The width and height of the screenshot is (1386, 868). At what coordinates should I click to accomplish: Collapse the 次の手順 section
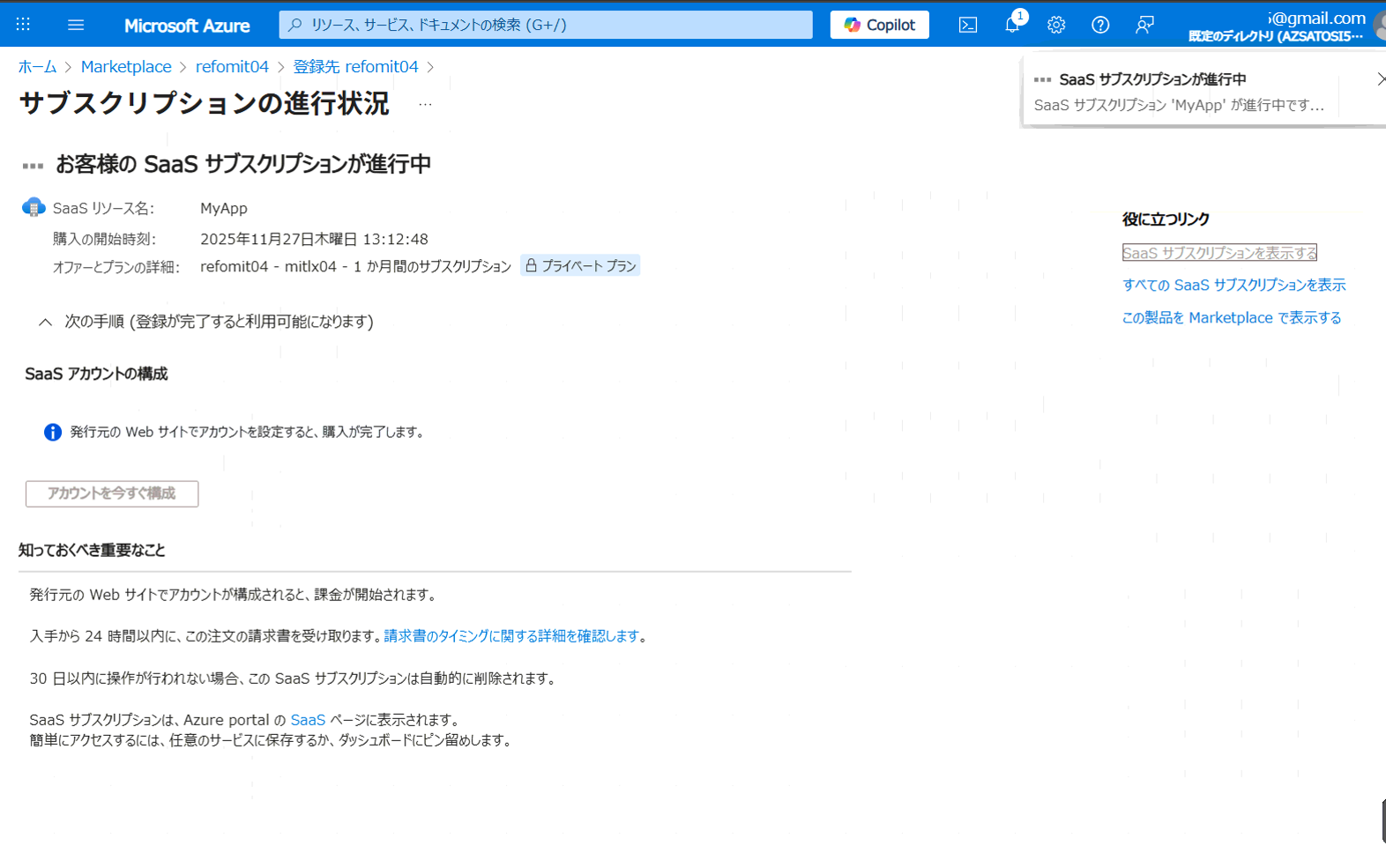point(46,322)
